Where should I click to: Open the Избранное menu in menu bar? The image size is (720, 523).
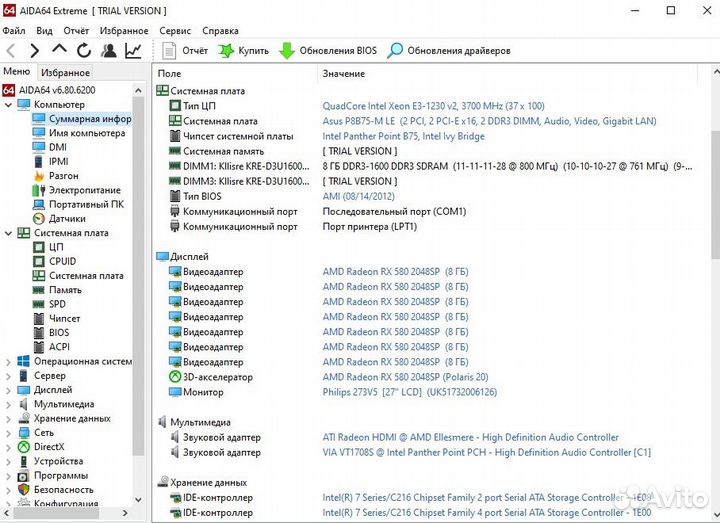(x=124, y=31)
